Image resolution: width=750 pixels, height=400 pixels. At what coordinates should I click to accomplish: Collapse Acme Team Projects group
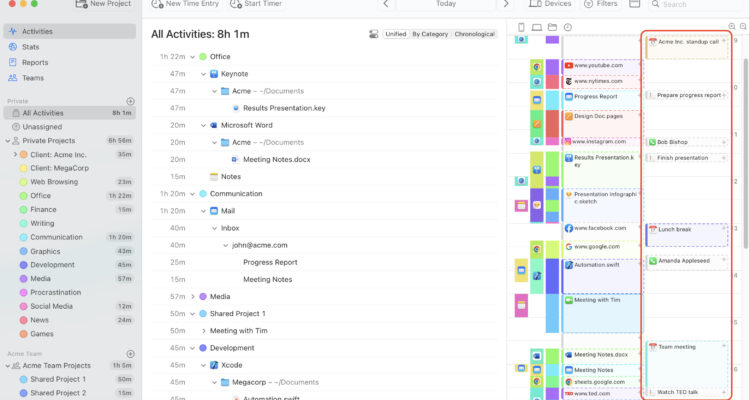coord(8,366)
